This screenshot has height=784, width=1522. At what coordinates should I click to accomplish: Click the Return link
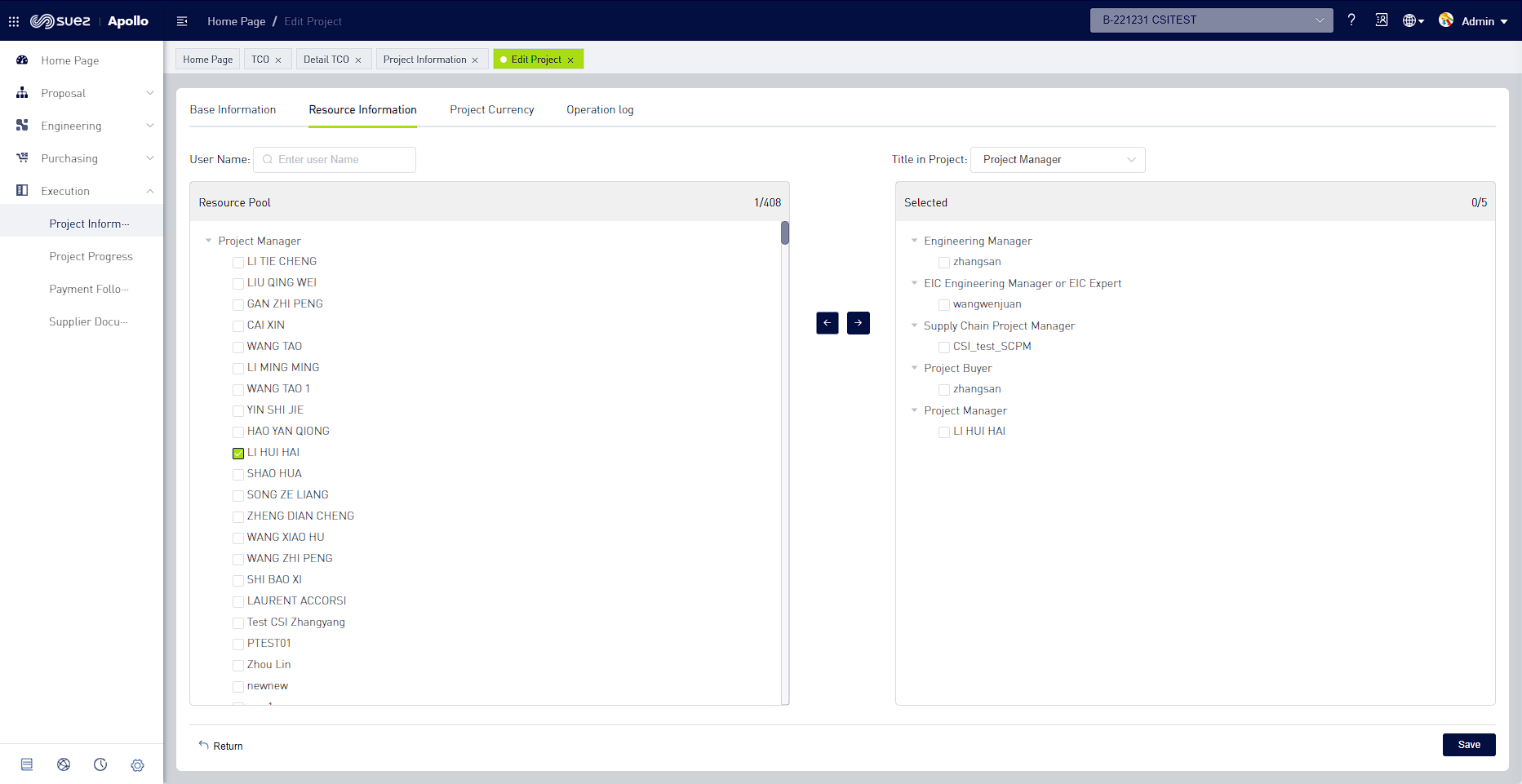point(228,746)
